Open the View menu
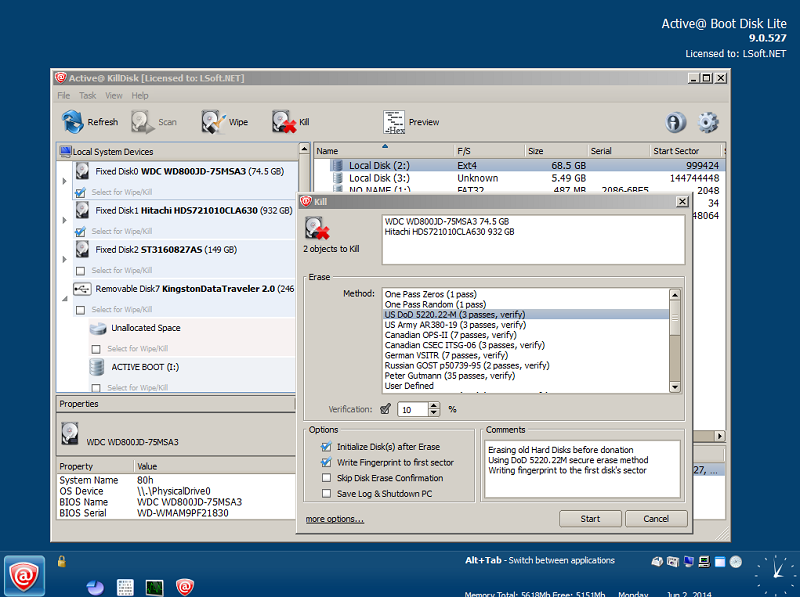The image size is (800, 597). [114, 95]
